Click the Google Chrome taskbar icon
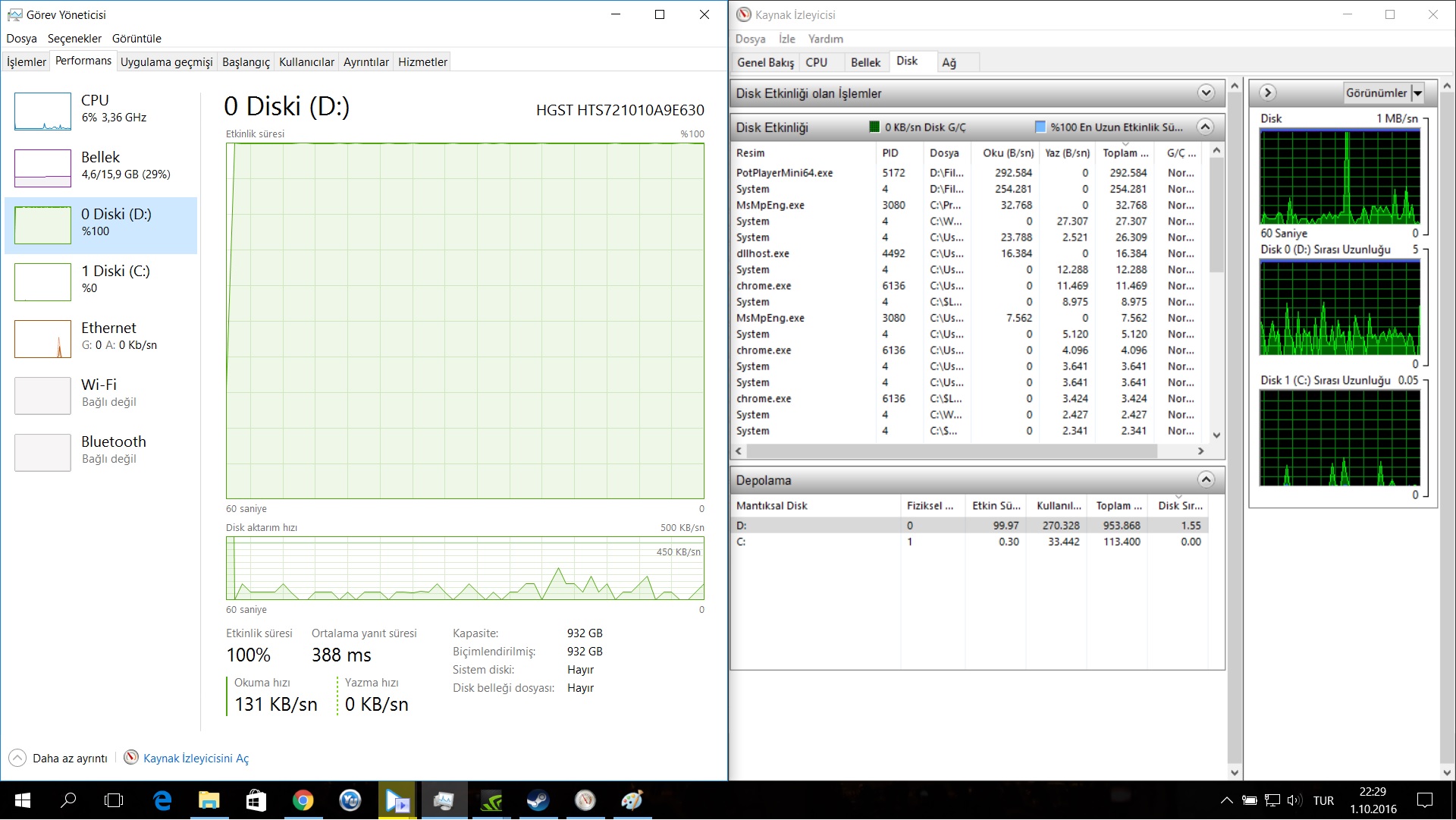The height and width of the screenshot is (820, 1456). [303, 800]
